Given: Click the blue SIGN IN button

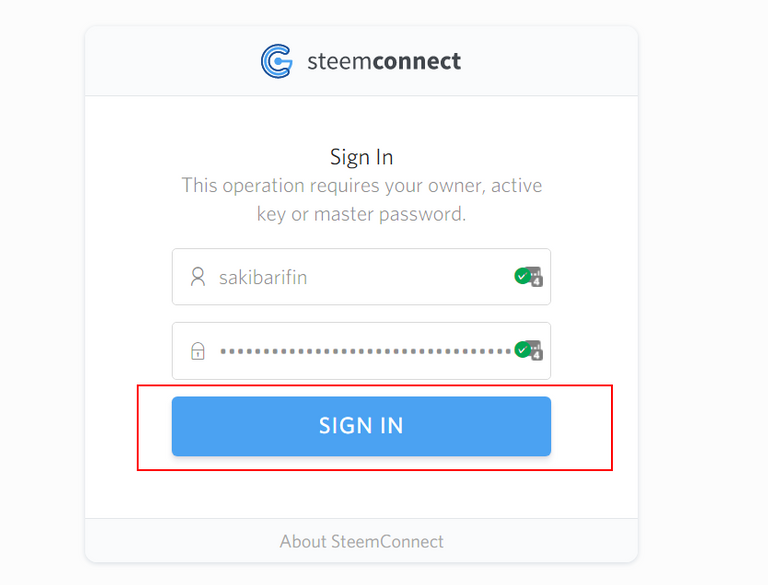Looking at the screenshot, I should [361, 426].
